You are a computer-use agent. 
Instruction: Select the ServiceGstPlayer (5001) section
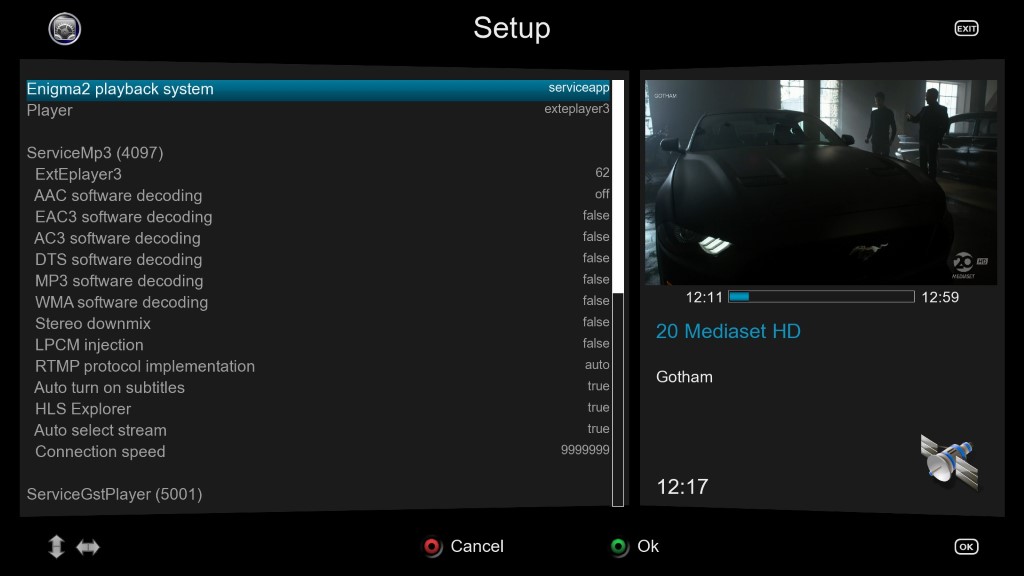click(114, 494)
